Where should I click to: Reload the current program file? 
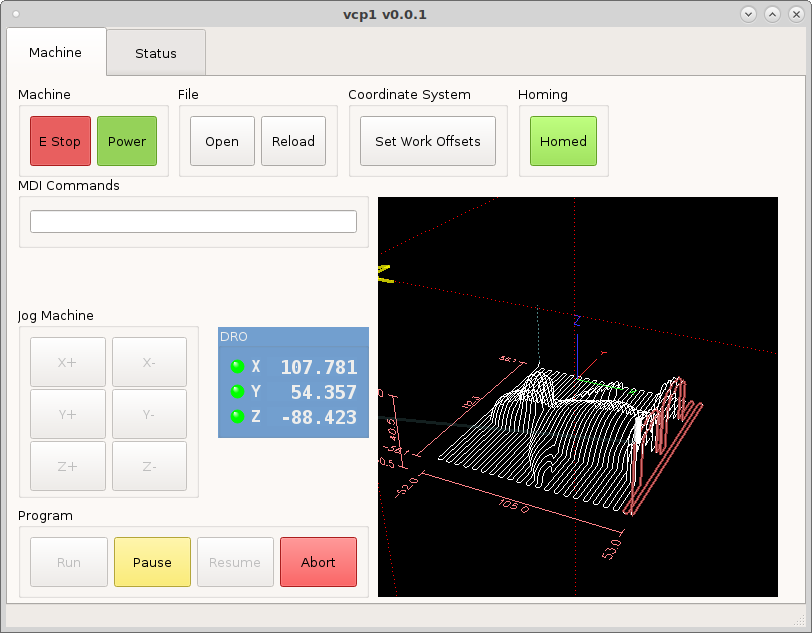coord(293,141)
